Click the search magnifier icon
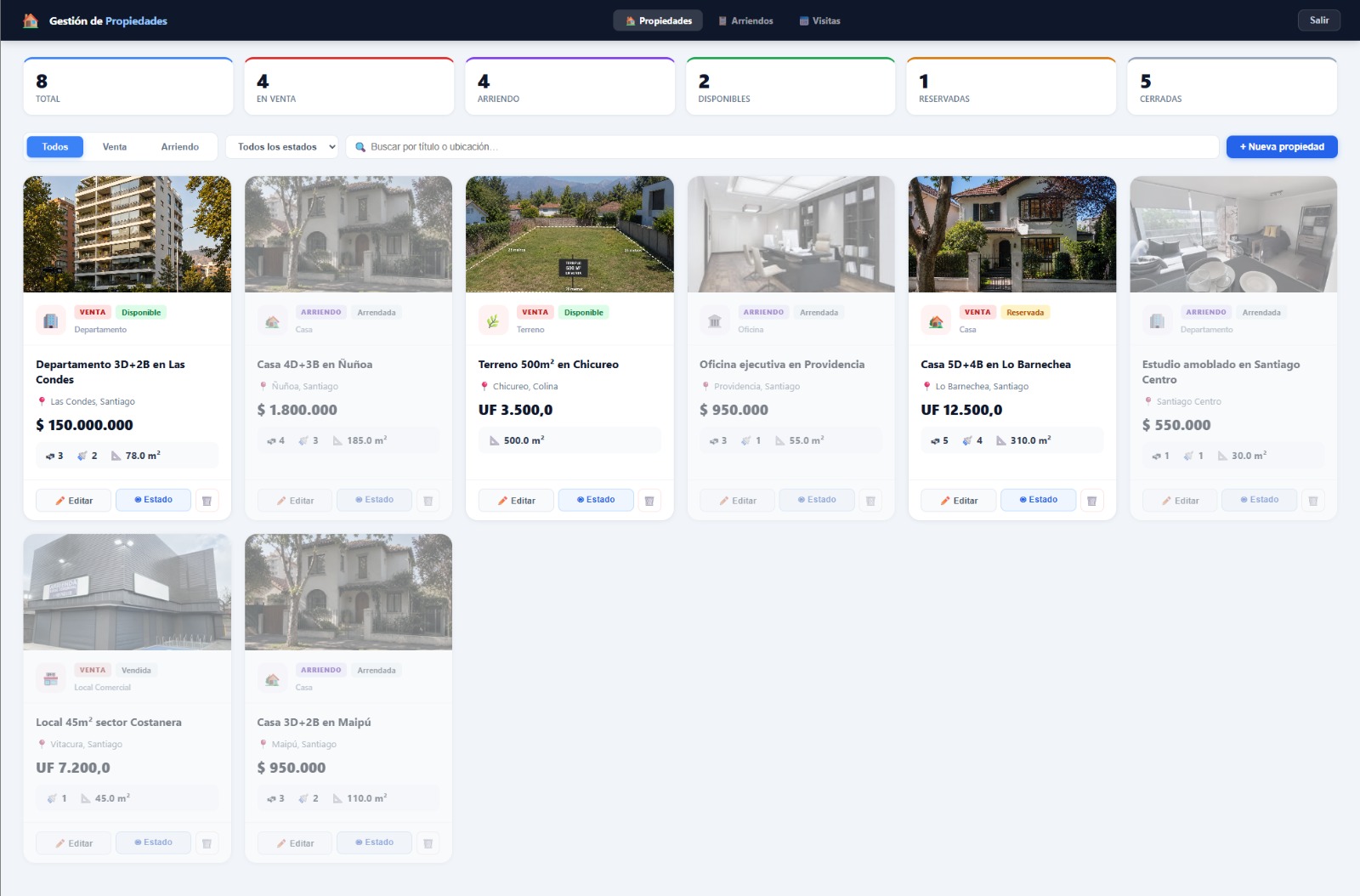1360x896 pixels. 360,147
